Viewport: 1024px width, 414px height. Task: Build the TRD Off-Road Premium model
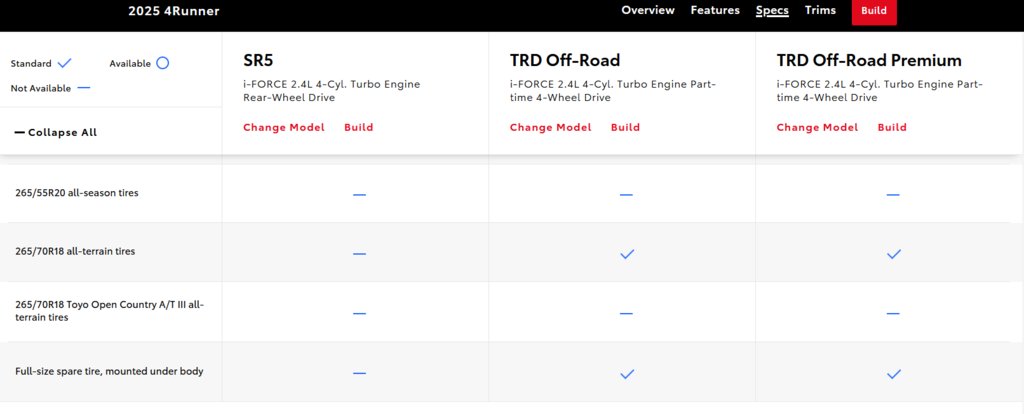(892, 127)
